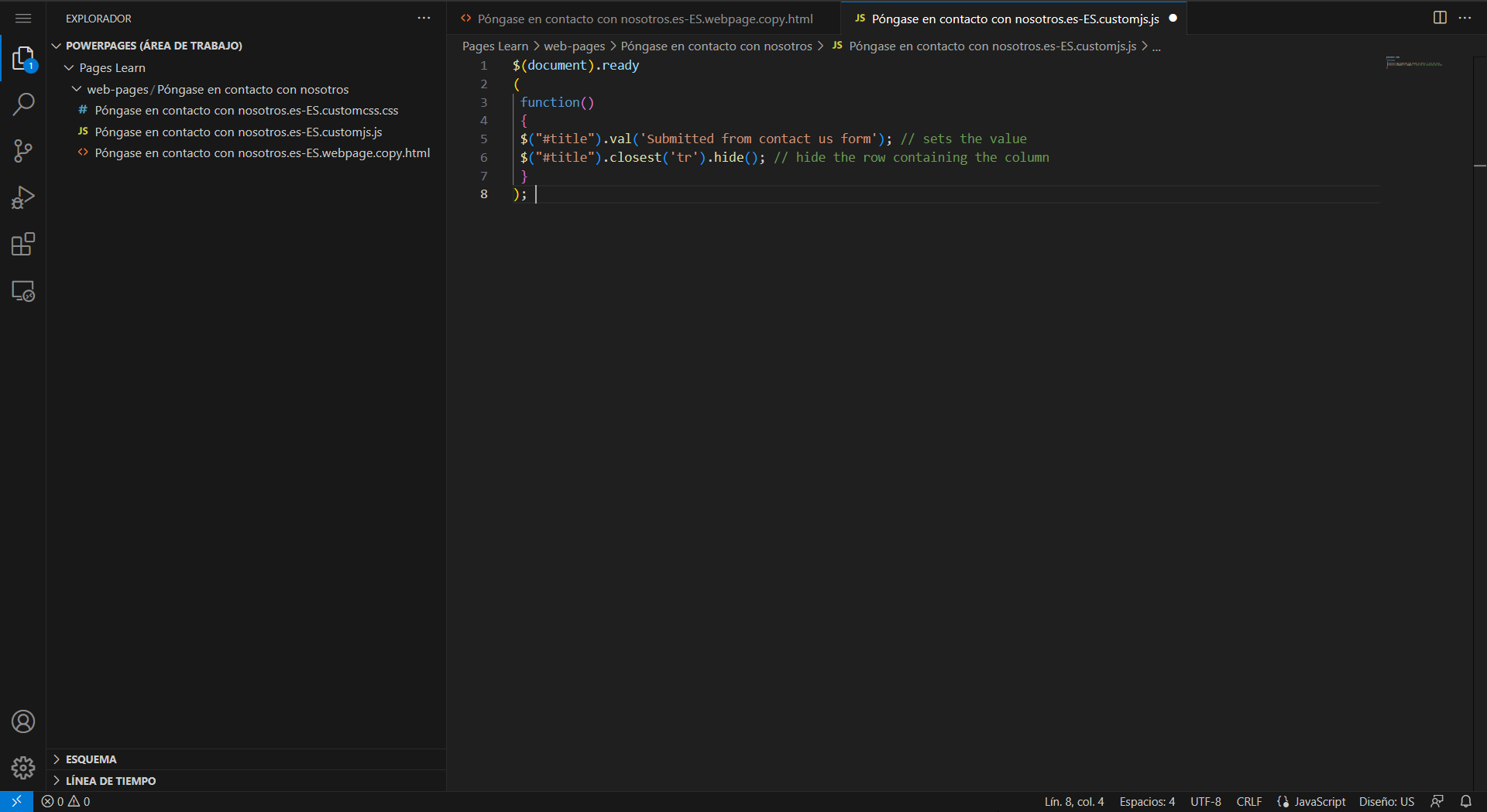The width and height of the screenshot is (1487, 812).
Task: Click the notifications bell in status bar
Action: coord(1465,802)
